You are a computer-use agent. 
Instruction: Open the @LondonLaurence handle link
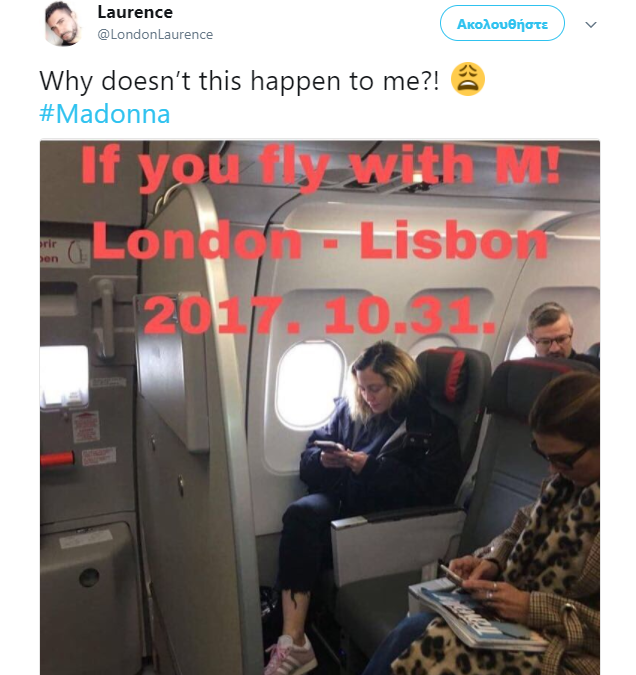click(155, 34)
